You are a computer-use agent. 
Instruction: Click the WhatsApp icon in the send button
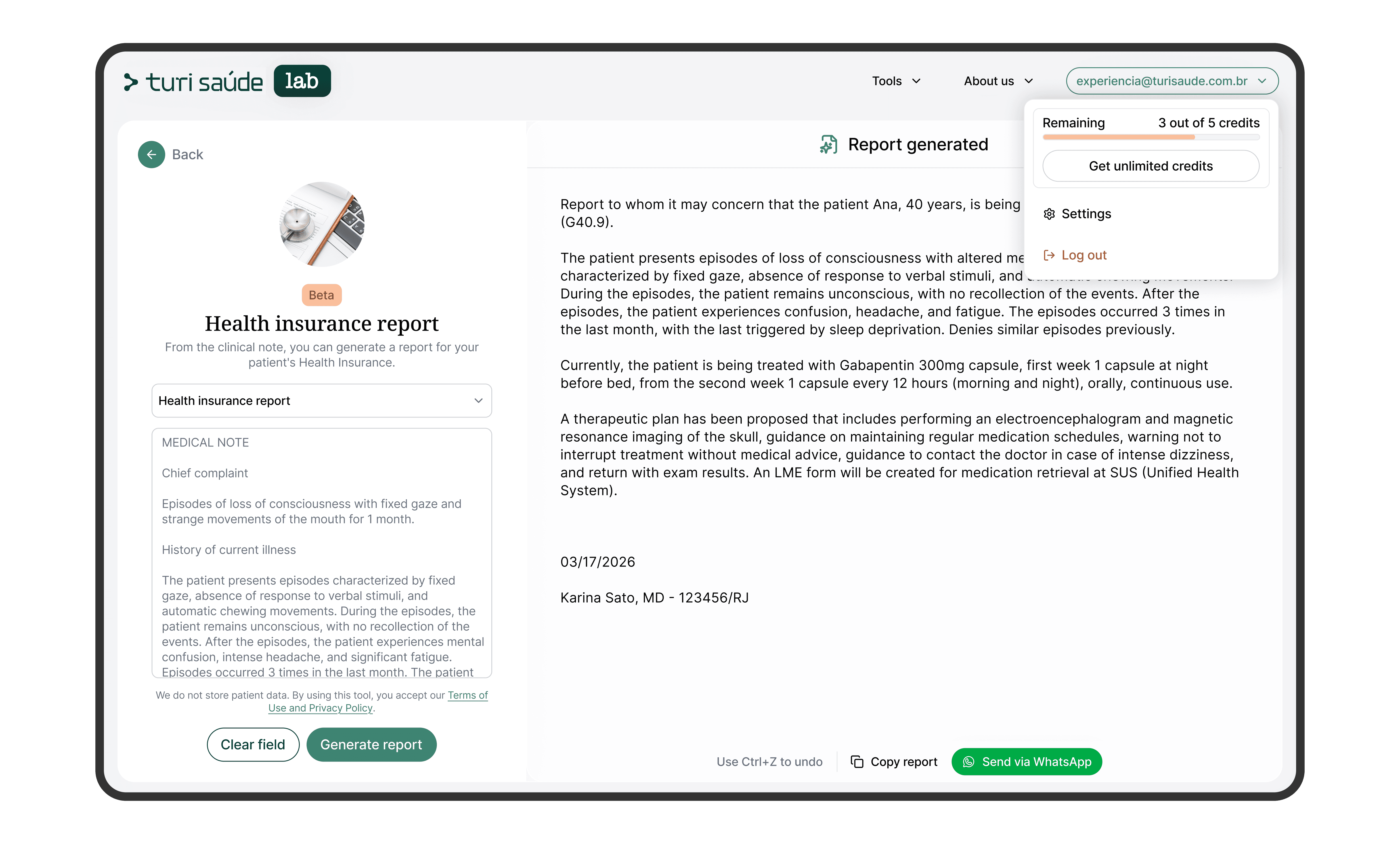coord(968,761)
